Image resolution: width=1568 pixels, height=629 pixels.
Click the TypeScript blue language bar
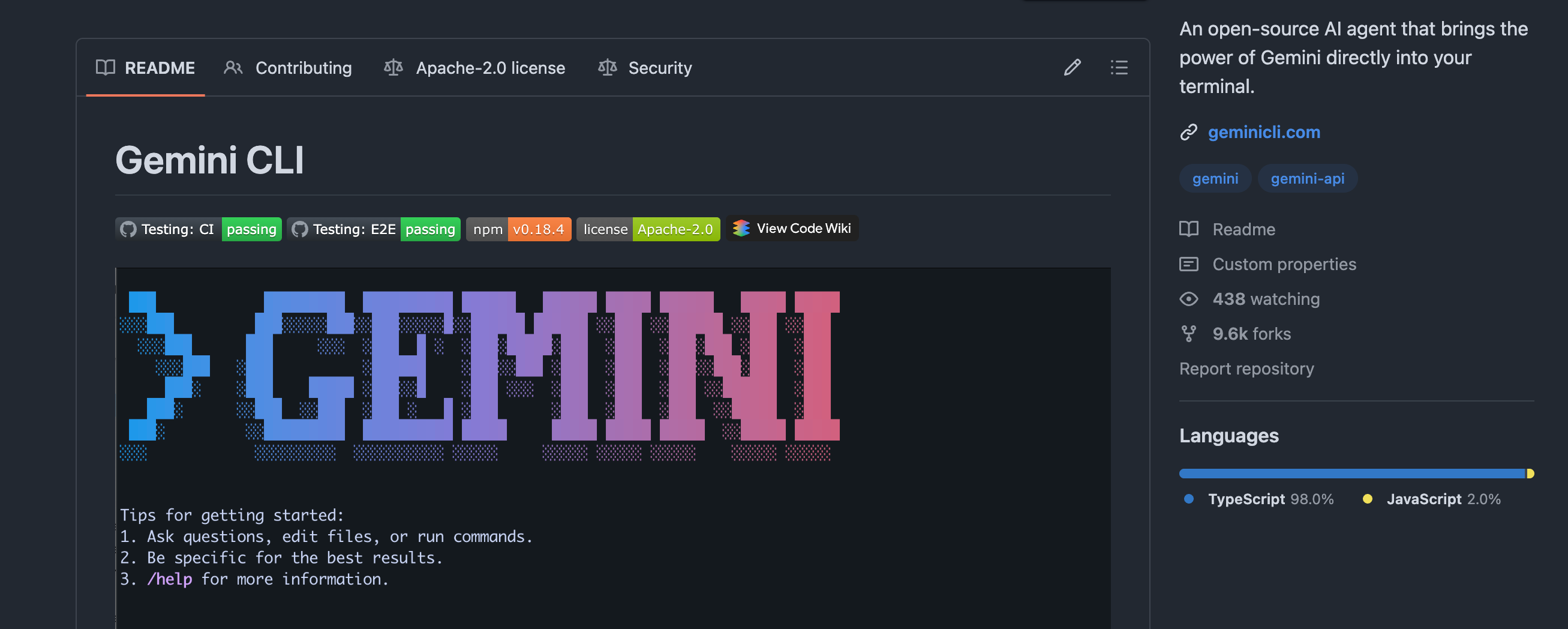pos(1352,474)
